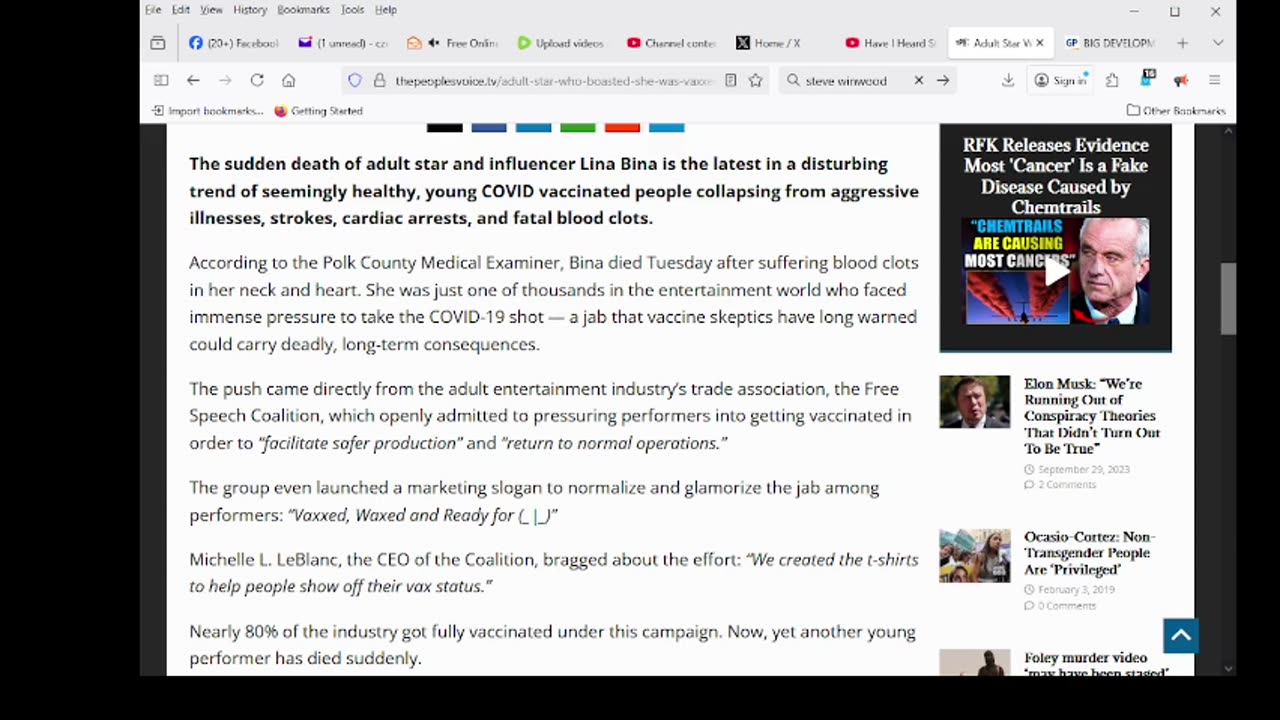Click the address bar URL field
The width and height of the screenshot is (1280, 720).
554,80
